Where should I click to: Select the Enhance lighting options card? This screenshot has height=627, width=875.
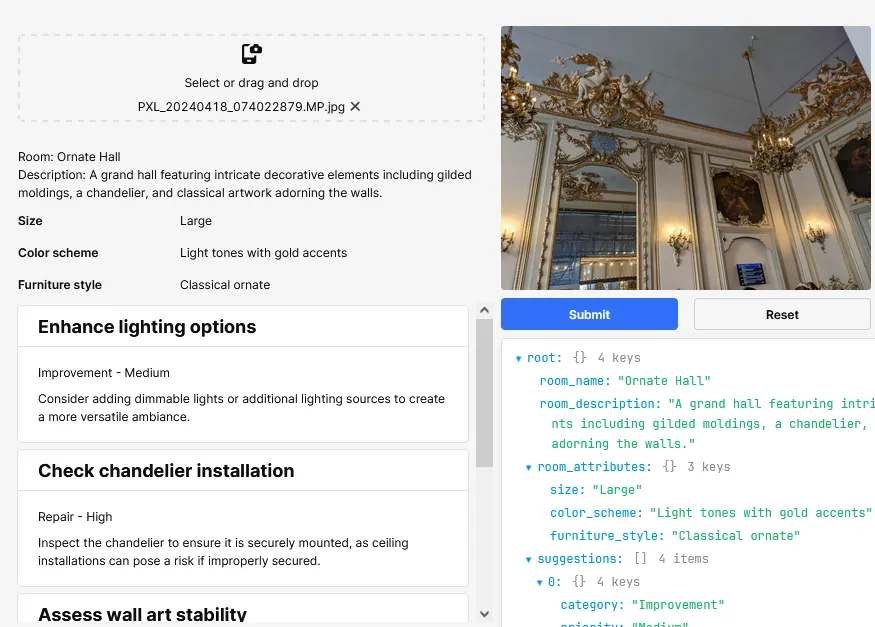243,374
